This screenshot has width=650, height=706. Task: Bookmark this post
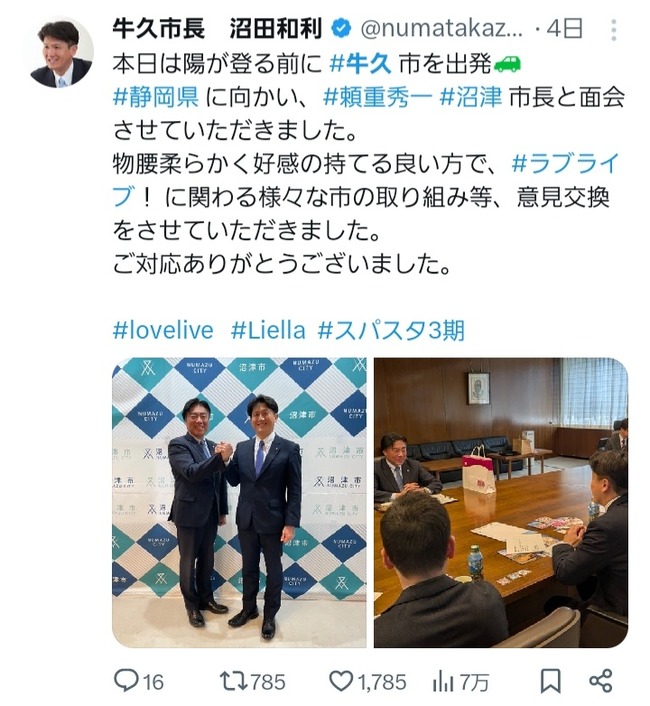click(550, 681)
